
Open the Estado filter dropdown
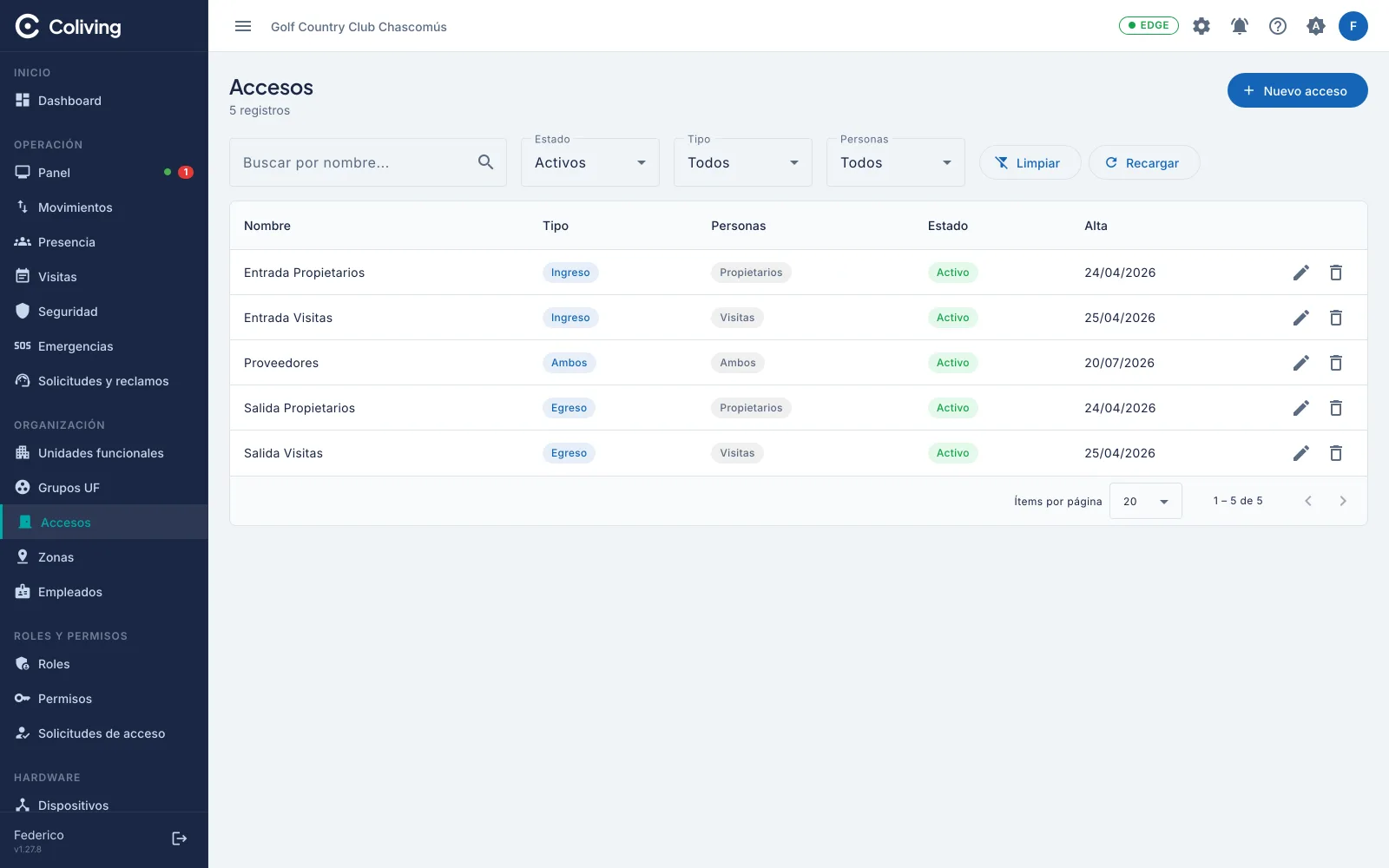590,162
